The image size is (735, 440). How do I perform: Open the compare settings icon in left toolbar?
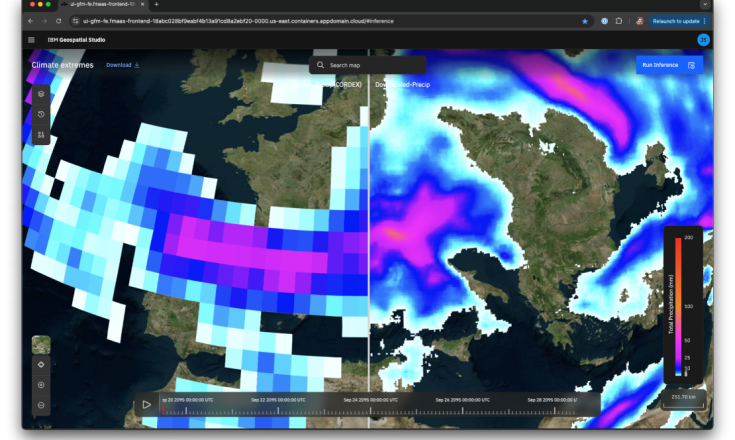coord(41,134)
